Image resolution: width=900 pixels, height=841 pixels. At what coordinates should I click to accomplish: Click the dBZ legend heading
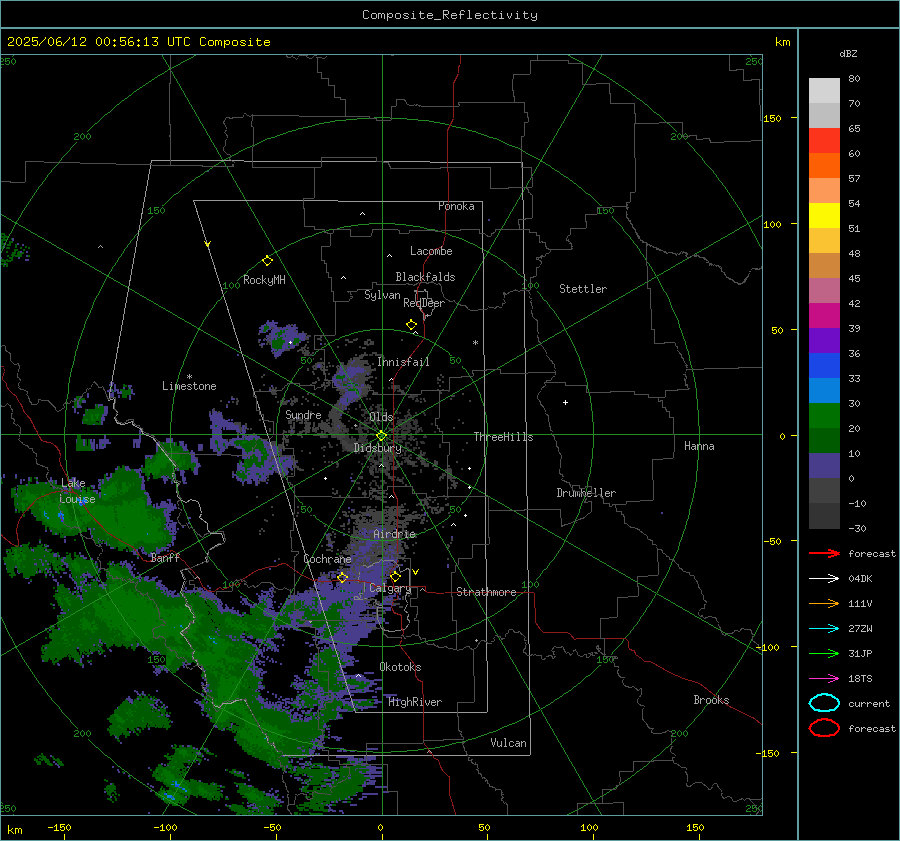click(848, 53)
